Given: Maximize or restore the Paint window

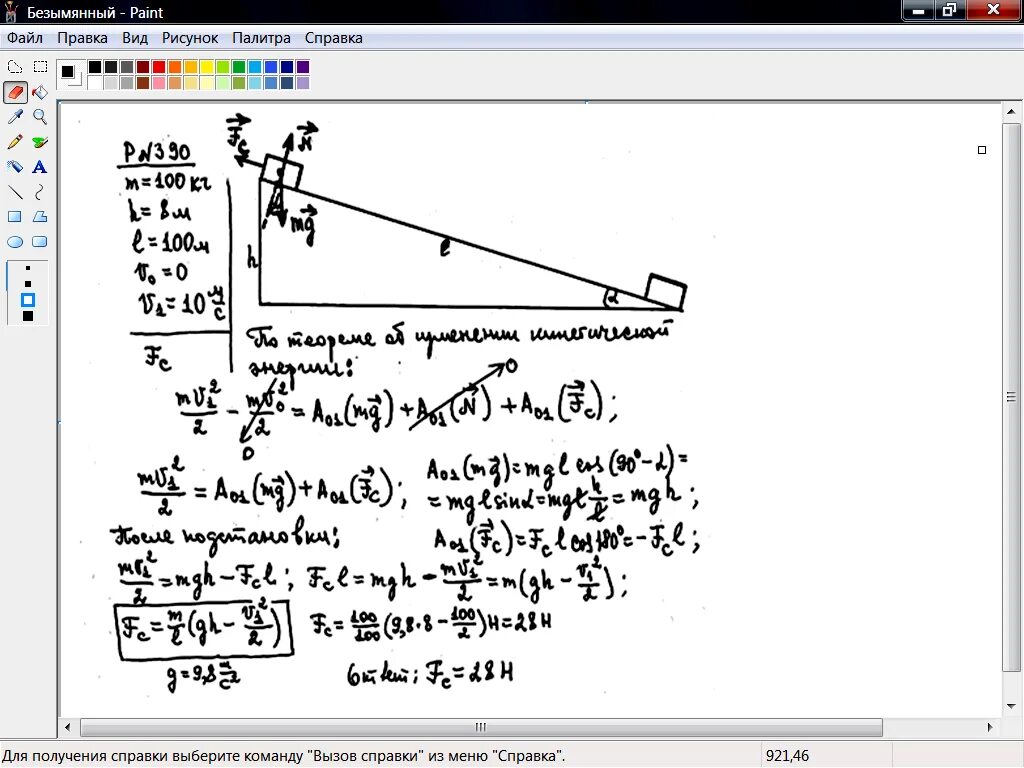Looking at the screenshot, I should [x=949, y=10].
